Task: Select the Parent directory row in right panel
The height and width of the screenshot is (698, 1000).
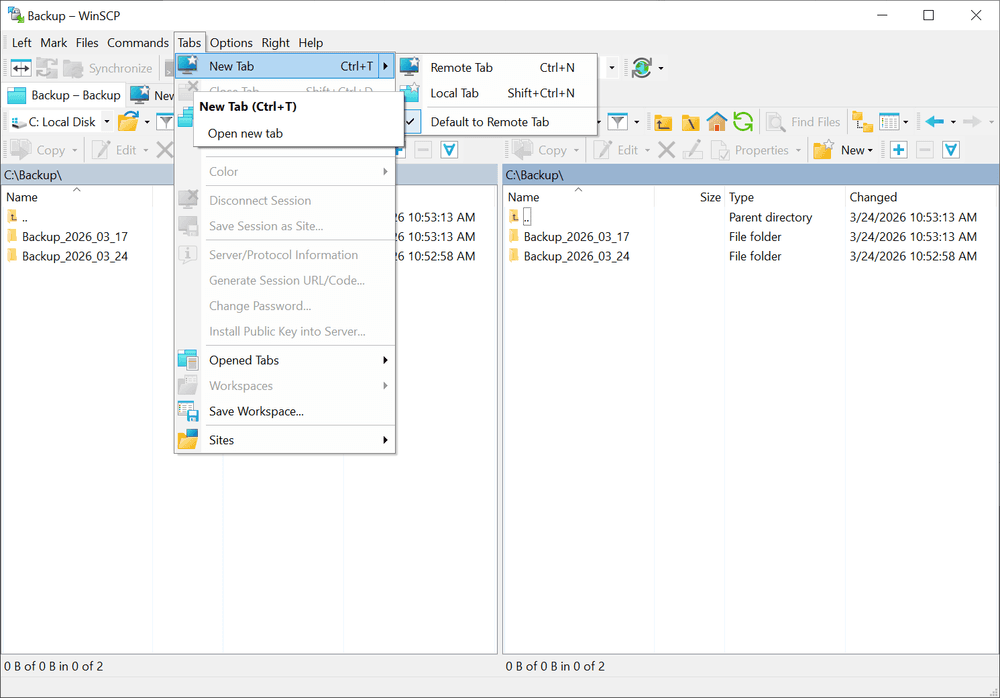Action: click(751, 218)
